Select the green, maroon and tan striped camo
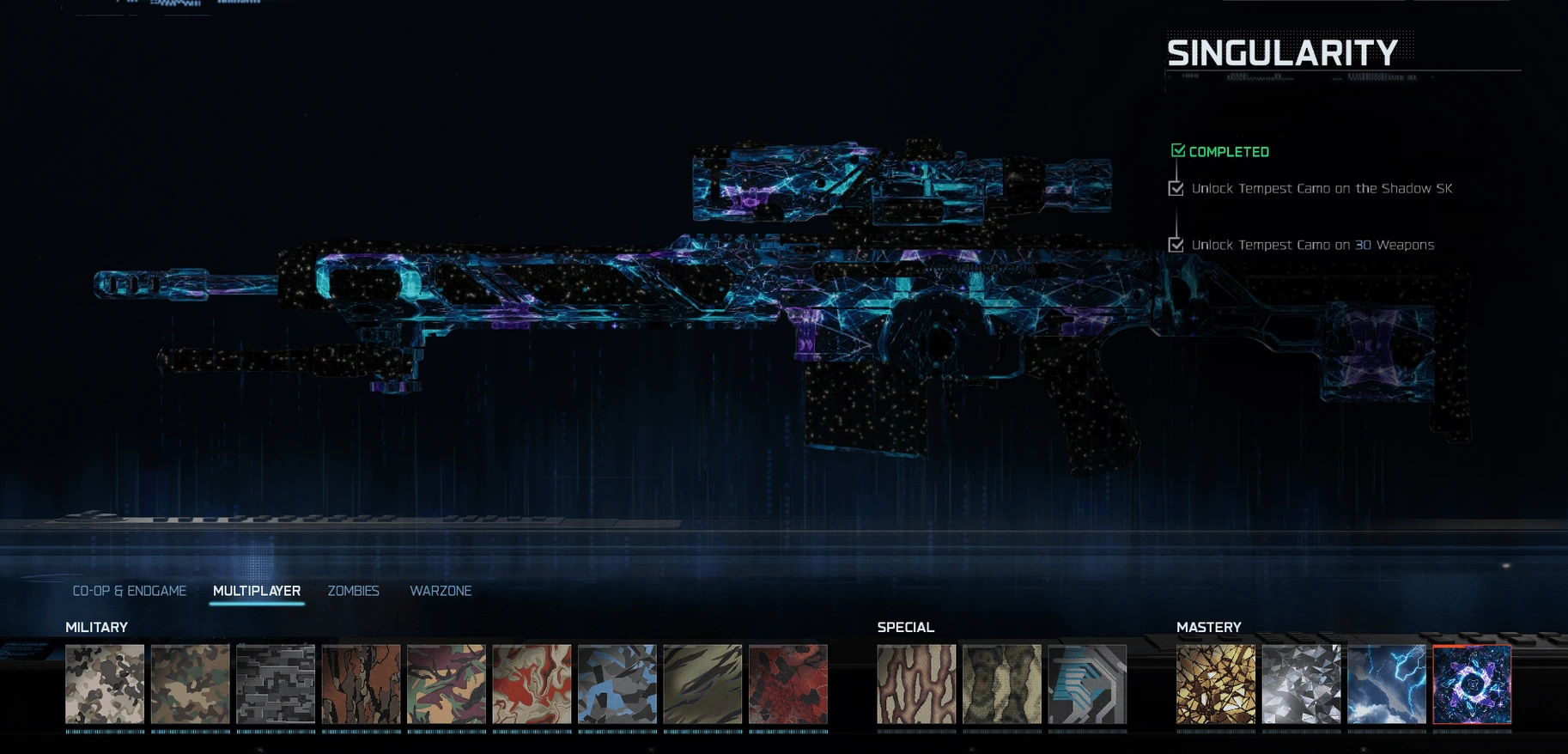This screenshot has width=1568, height=754. point(447,684)
